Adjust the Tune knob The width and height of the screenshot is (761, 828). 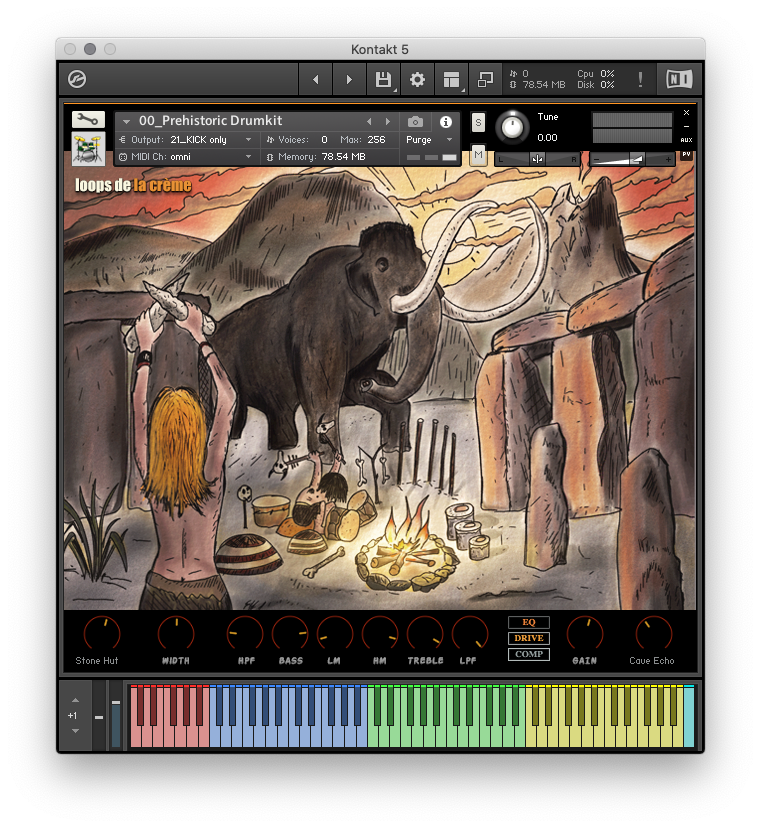(512, 127)
